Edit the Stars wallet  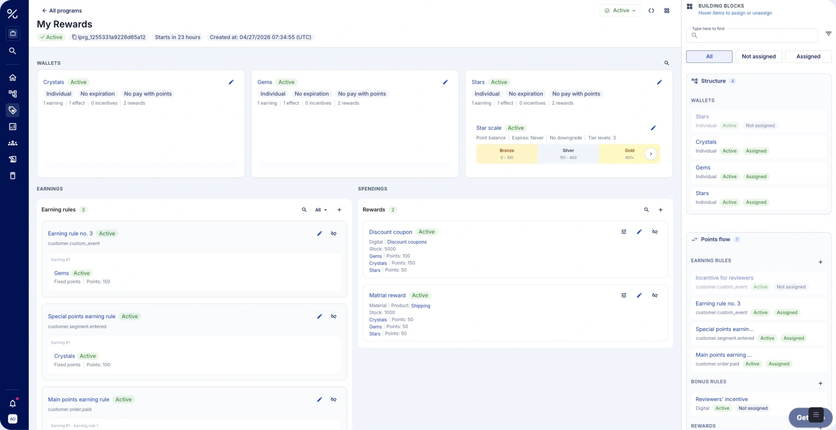(660, 82)
